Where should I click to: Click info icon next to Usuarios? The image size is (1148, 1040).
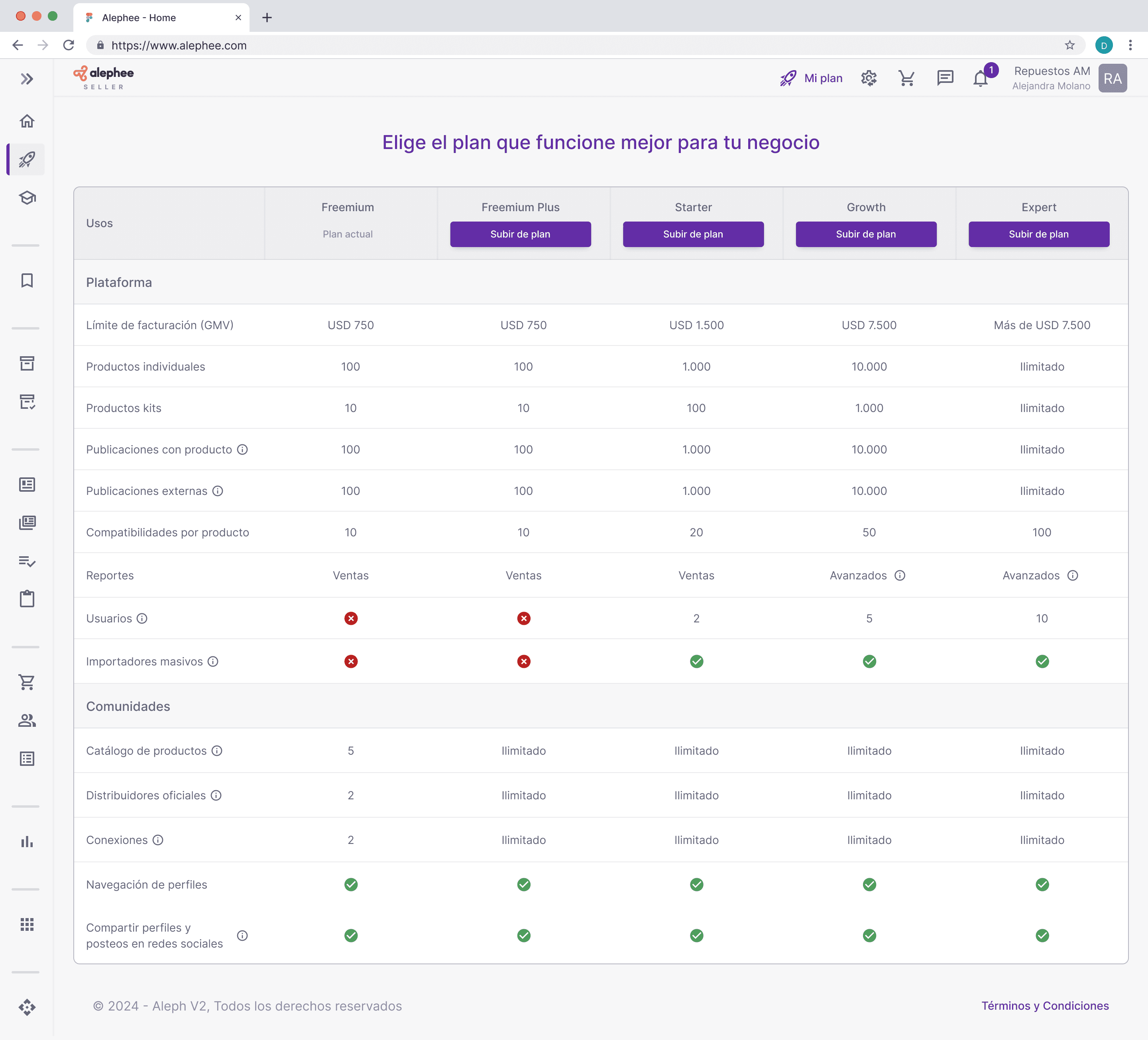[x=142, y=618]
